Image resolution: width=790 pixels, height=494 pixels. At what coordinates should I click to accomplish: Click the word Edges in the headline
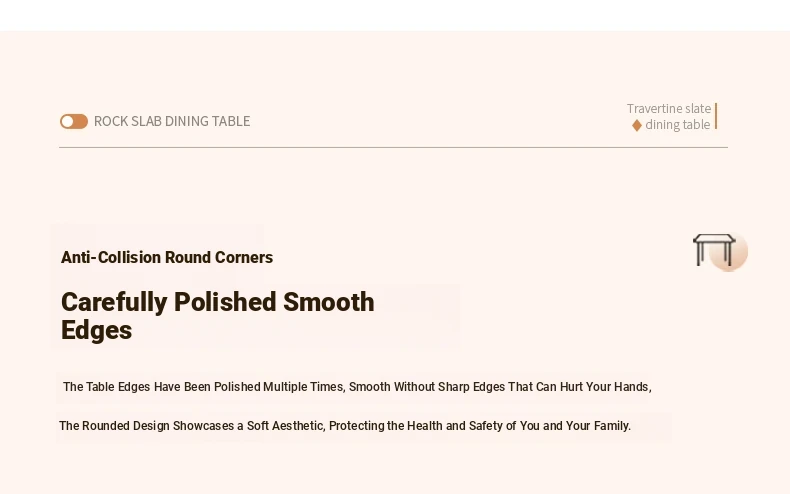pyautogui.click(x=96, y=331)
